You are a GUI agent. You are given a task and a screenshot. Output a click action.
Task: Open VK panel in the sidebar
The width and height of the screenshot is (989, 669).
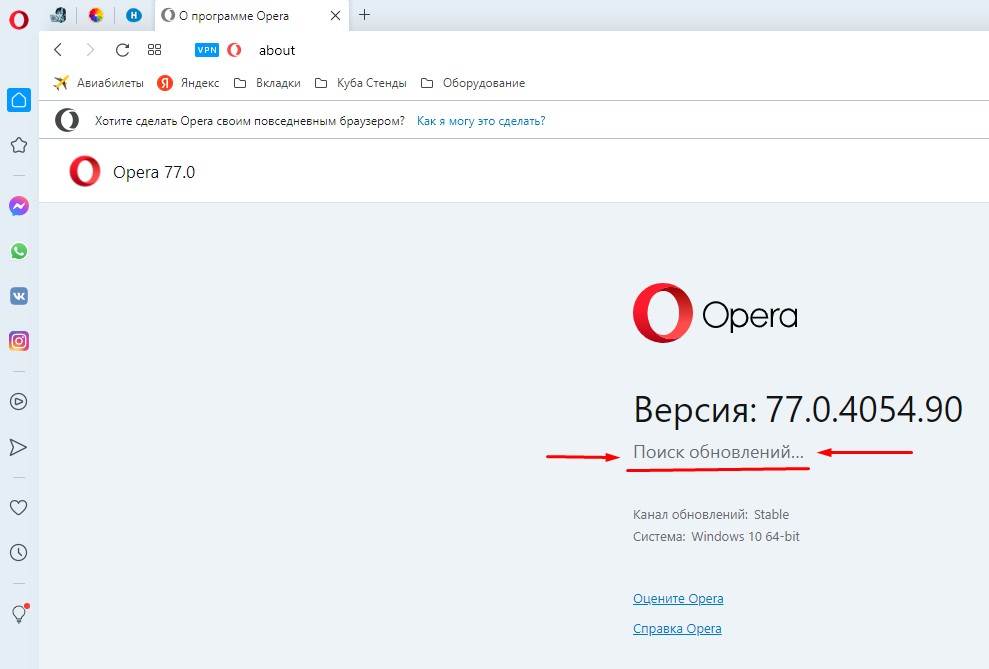18,296
